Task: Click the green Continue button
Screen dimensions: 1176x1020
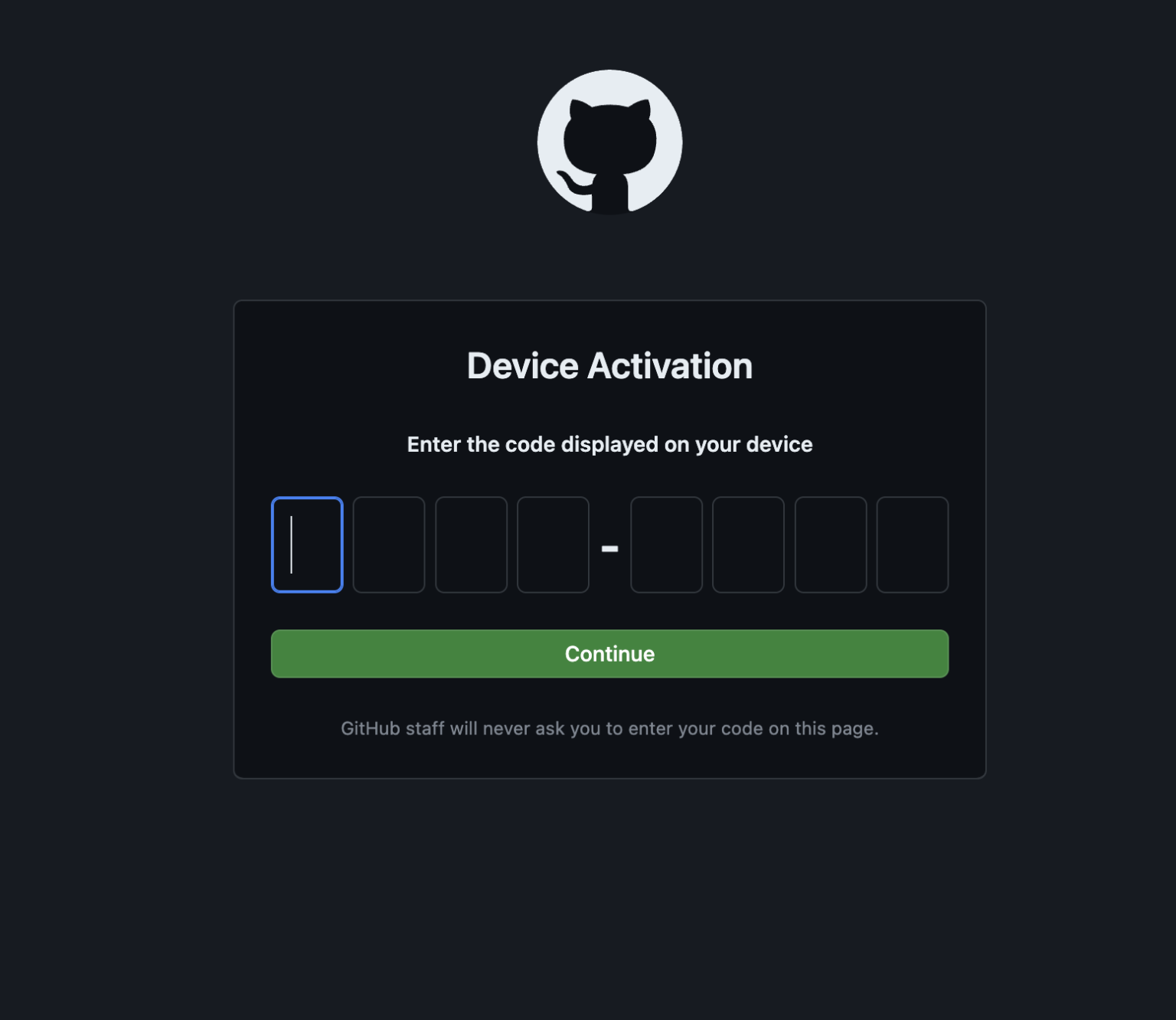Action: (x=609, y=654)
